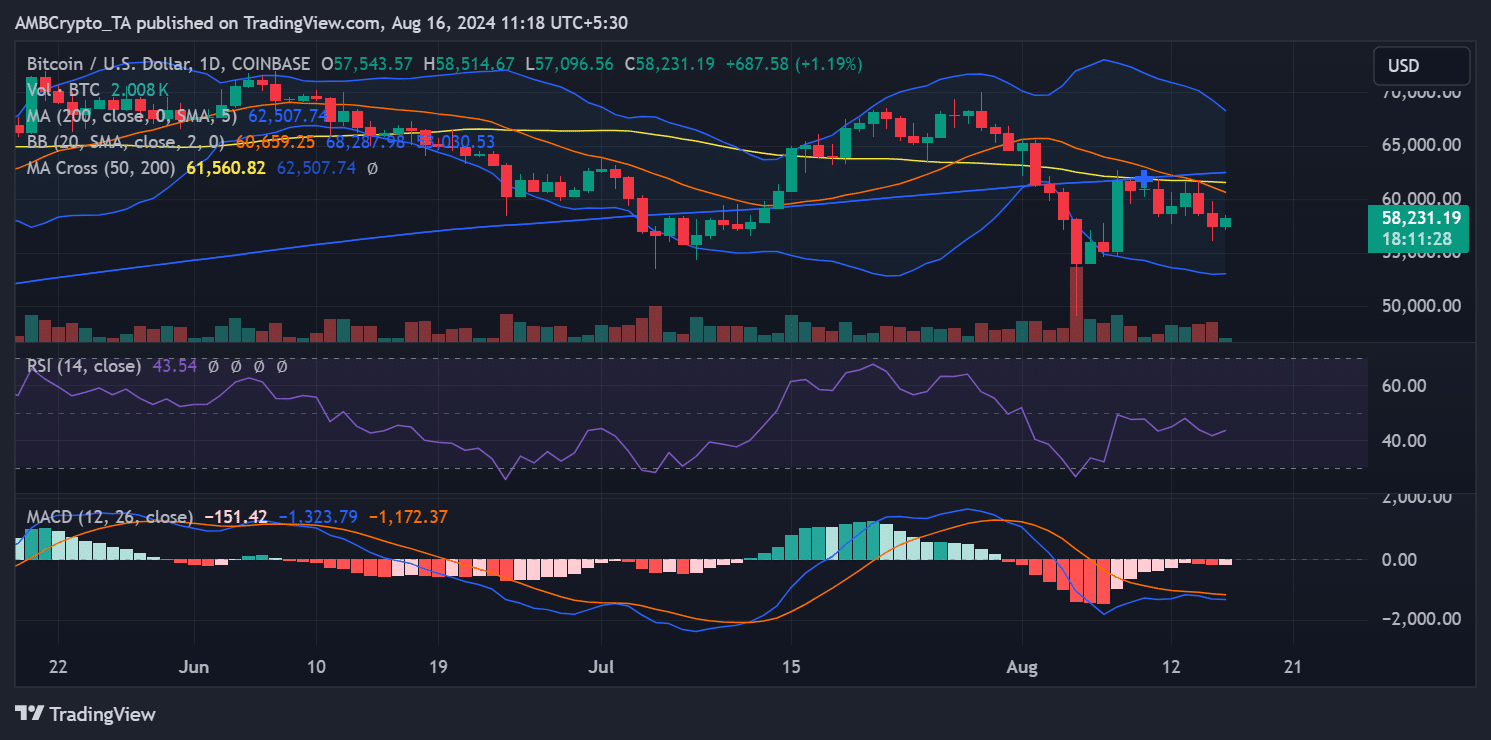Click the 2,000.00 MACD axis label
Viewport: 1491px width, 740px height.
[x=1419, y=497]
